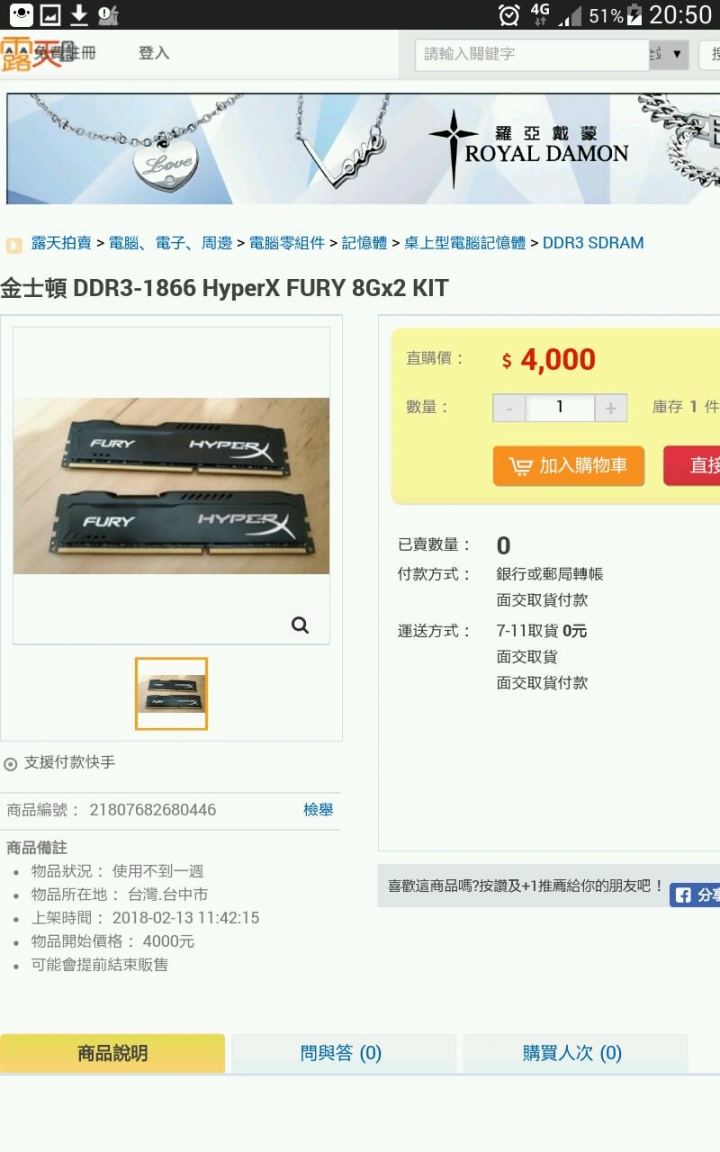Click the keyword search input field
Screen dimensions: 720x1152
[532, 54]
